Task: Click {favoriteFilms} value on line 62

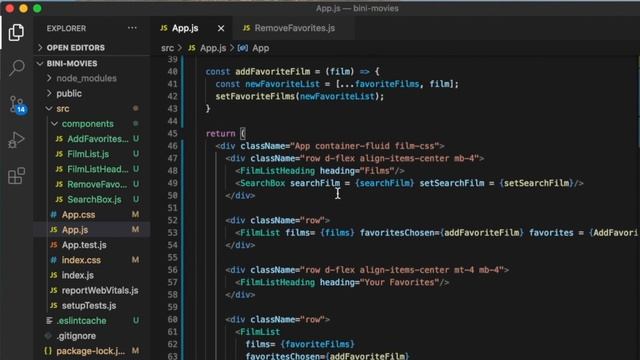Action: 317,344
